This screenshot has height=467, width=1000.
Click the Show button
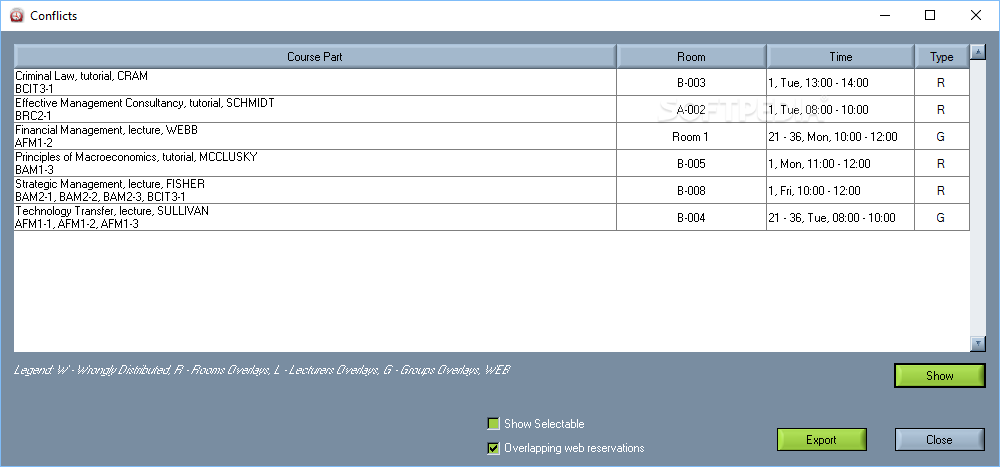pos(939,376)
